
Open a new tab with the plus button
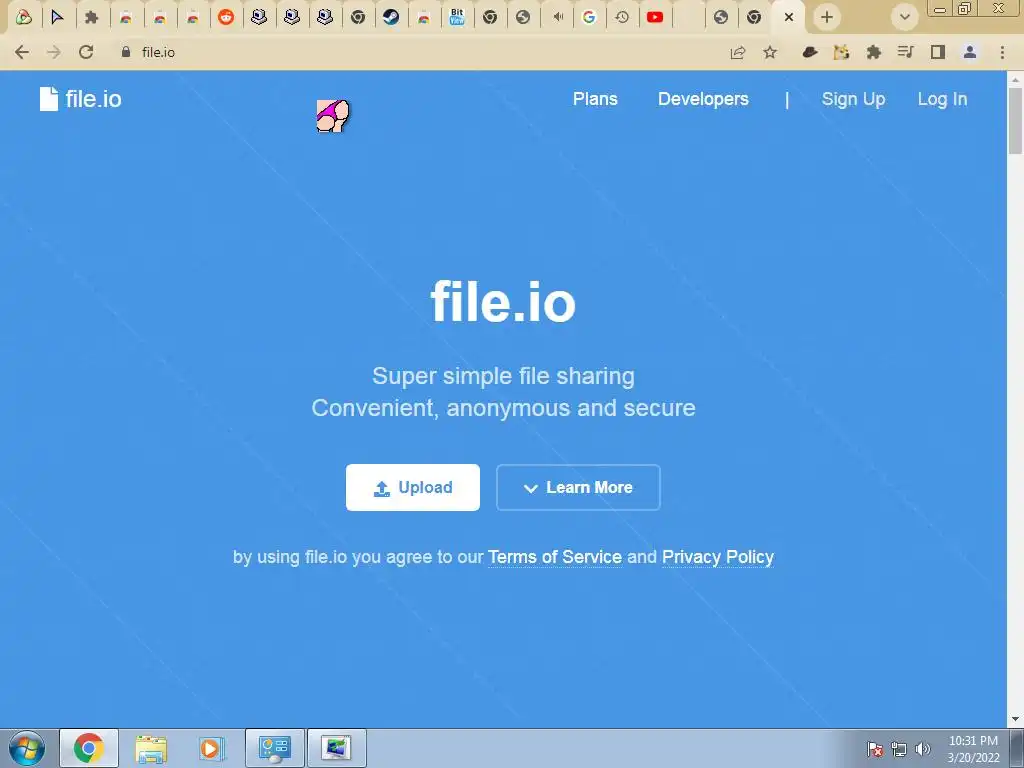[x=827, y=17]
